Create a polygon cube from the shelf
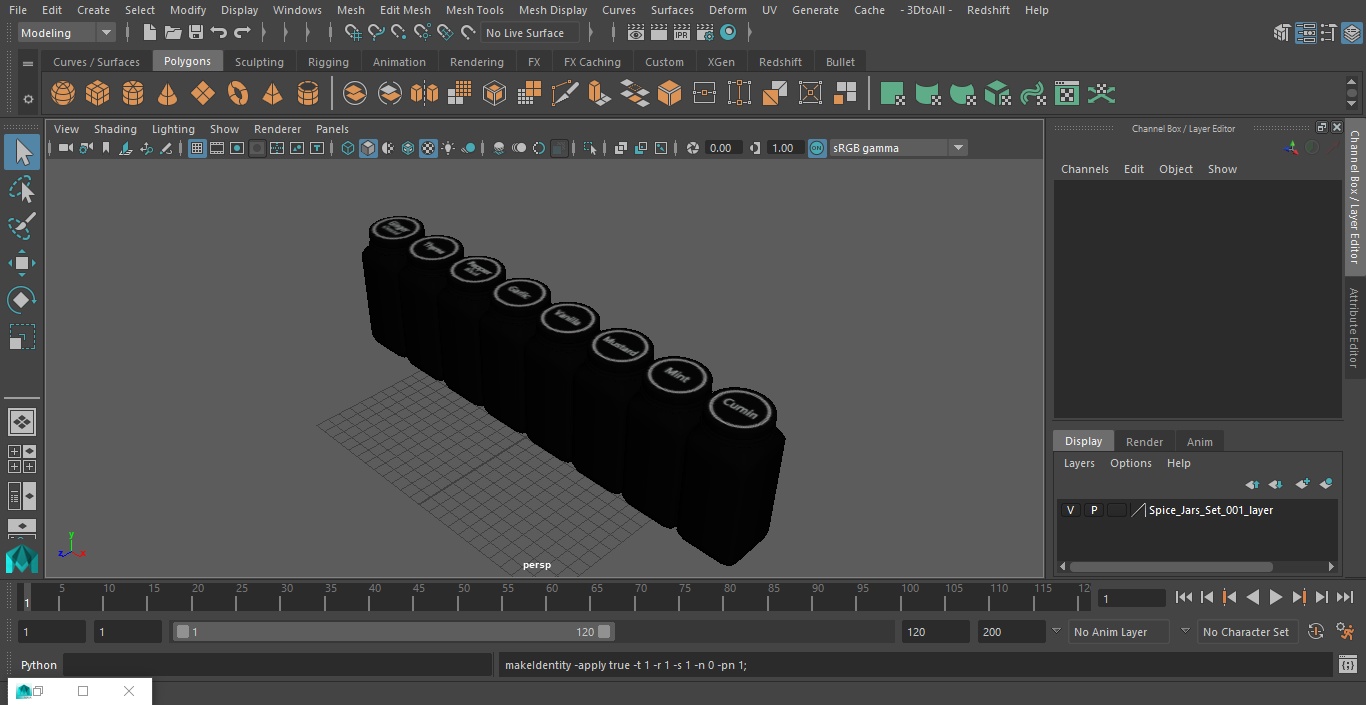This screenshot has width=1366, height=705. (x=98, y=94)
